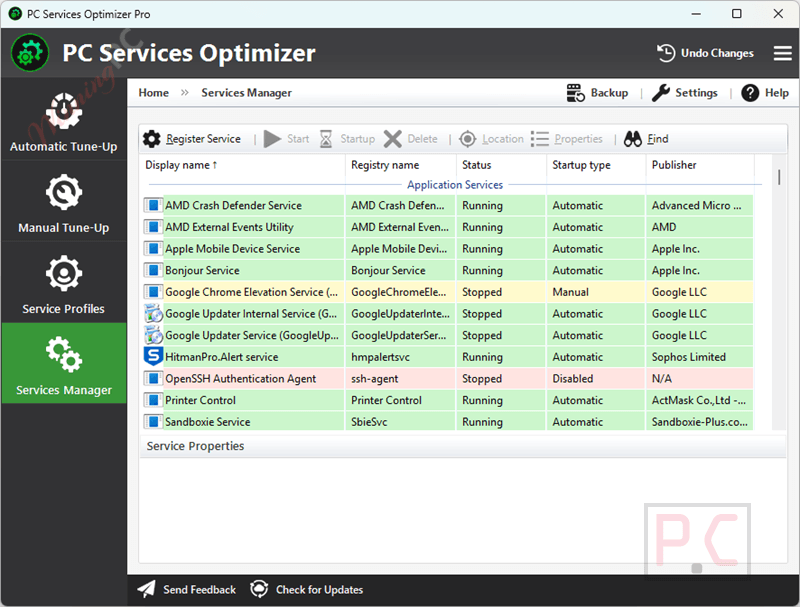Image resolution: width=800 pixels, height=607 pixels.
Task: Open Automatic Tune-Up gauge gear icon
Action: coord(64,111)
